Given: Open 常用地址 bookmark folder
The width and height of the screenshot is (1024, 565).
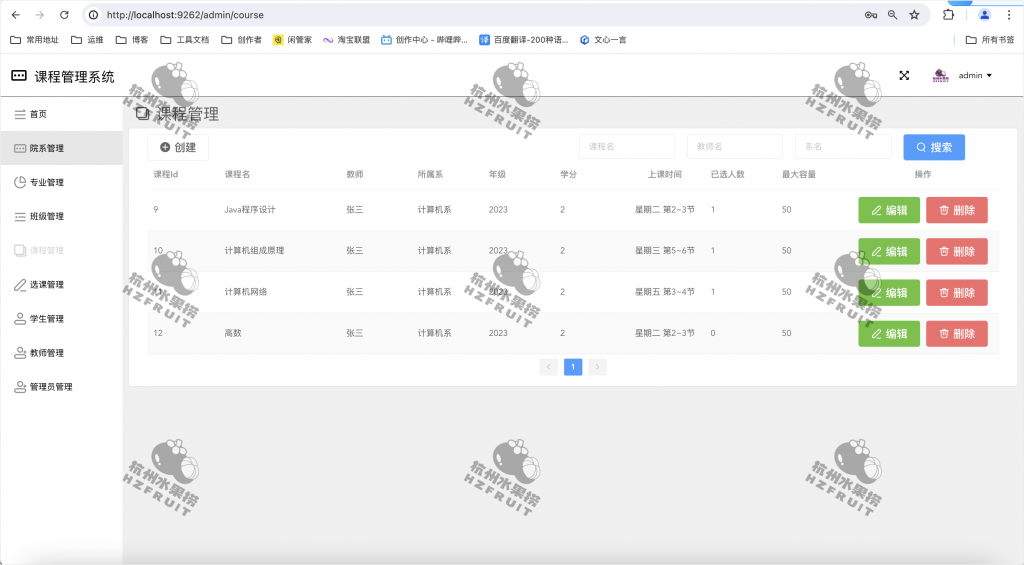Looking at the screenshot, I should point(35,40).
